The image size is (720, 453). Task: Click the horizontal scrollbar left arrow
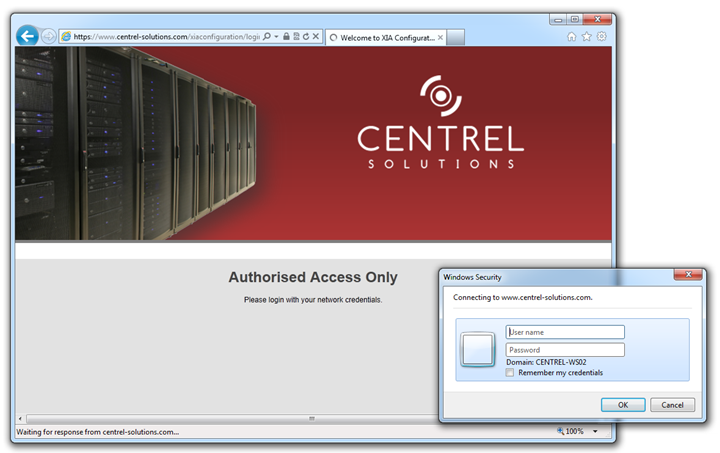20,419
